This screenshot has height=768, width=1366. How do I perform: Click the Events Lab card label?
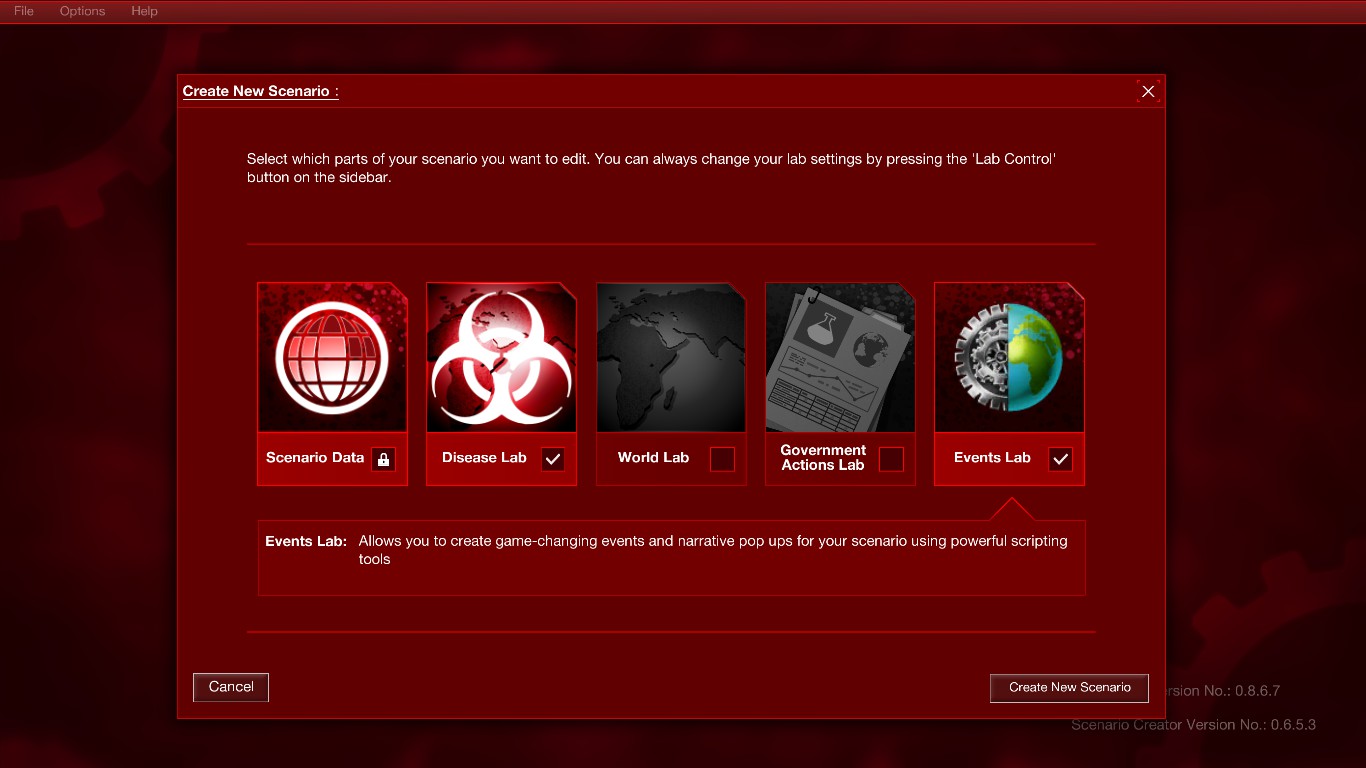click(992, 458)
